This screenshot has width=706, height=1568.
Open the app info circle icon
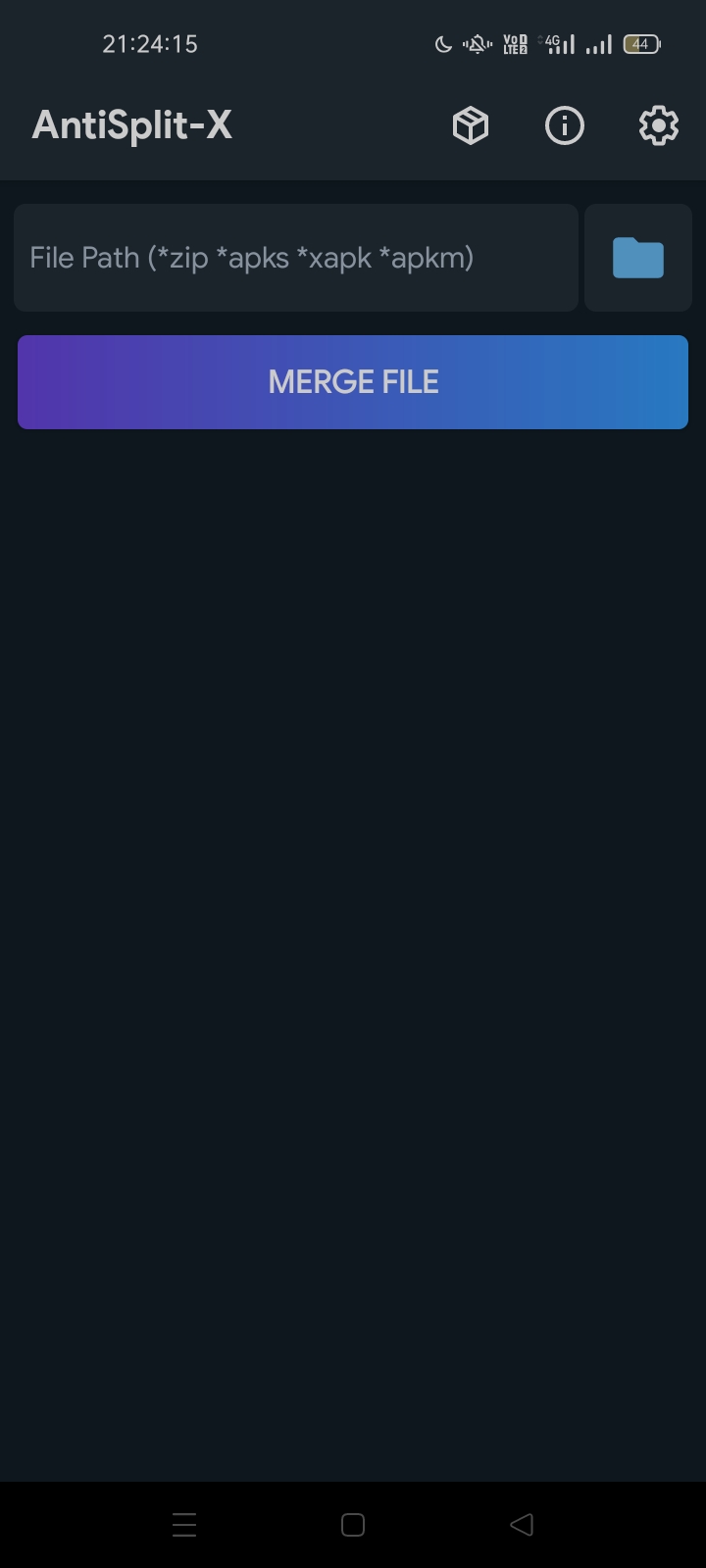click(x=565, y=125)
